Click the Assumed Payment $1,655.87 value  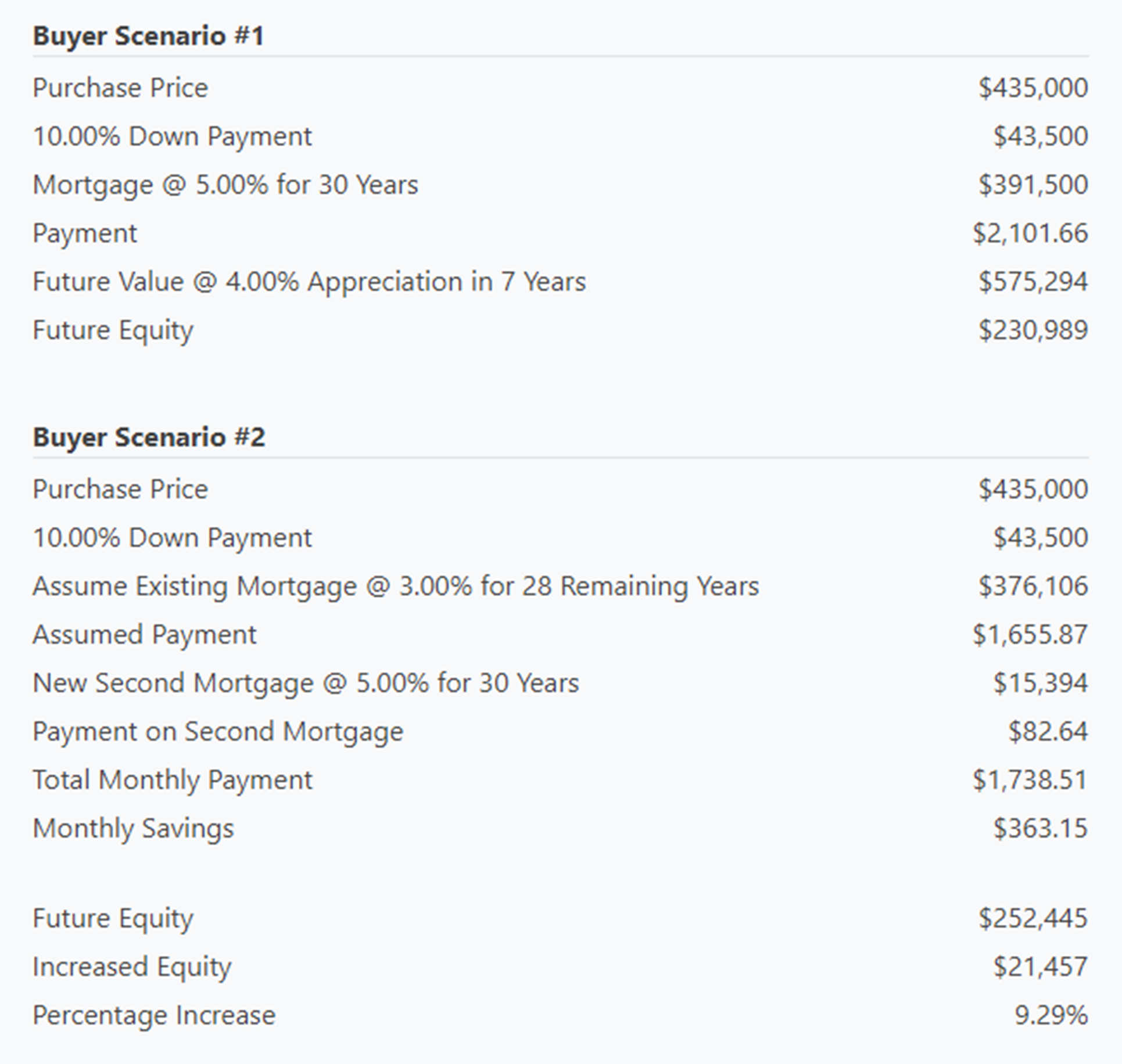(1030, 635)
